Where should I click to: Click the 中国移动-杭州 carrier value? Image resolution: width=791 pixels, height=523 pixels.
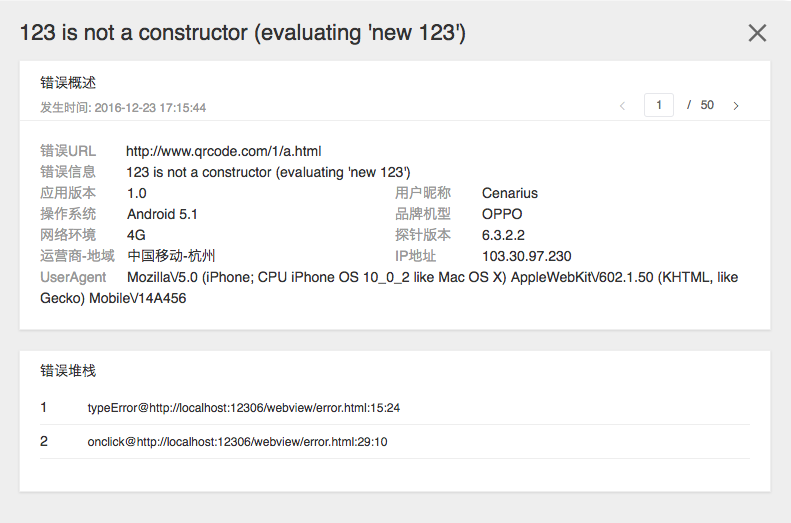pos(171,256)
